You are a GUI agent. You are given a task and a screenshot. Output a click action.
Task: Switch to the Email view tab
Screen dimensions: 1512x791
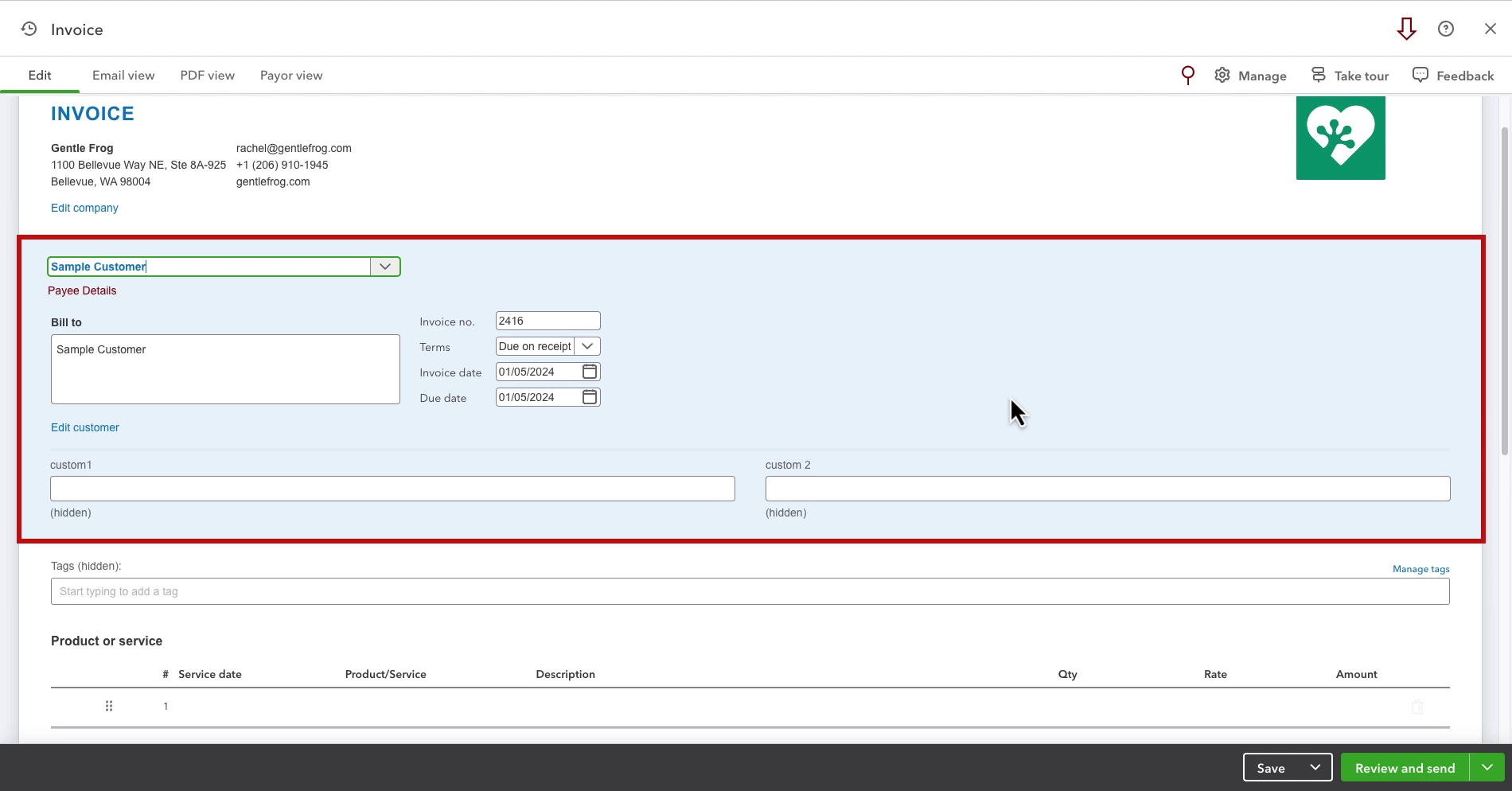pyautogui.click(x=123, y=76)
